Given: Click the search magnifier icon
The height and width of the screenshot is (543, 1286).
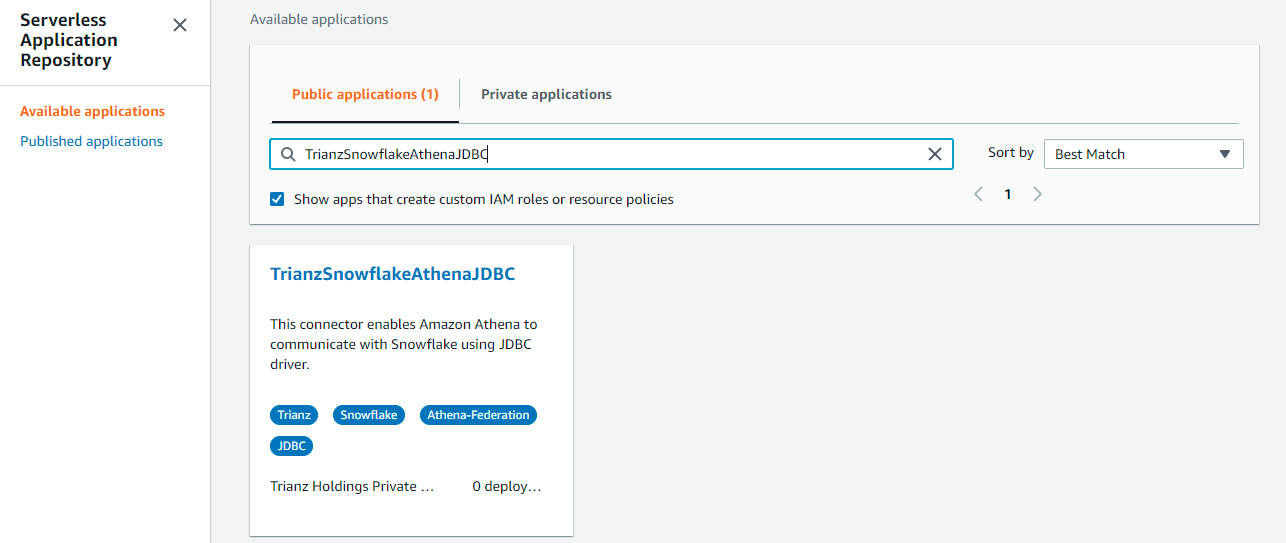Looking at the screenshot, I should (288, 154).
